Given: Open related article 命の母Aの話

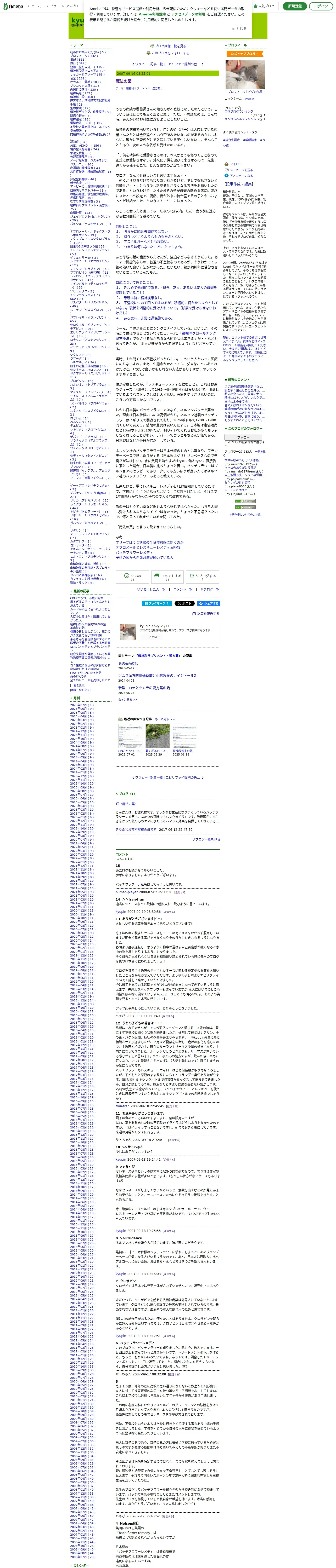Looking at the screenshot, I should (128, 664).
